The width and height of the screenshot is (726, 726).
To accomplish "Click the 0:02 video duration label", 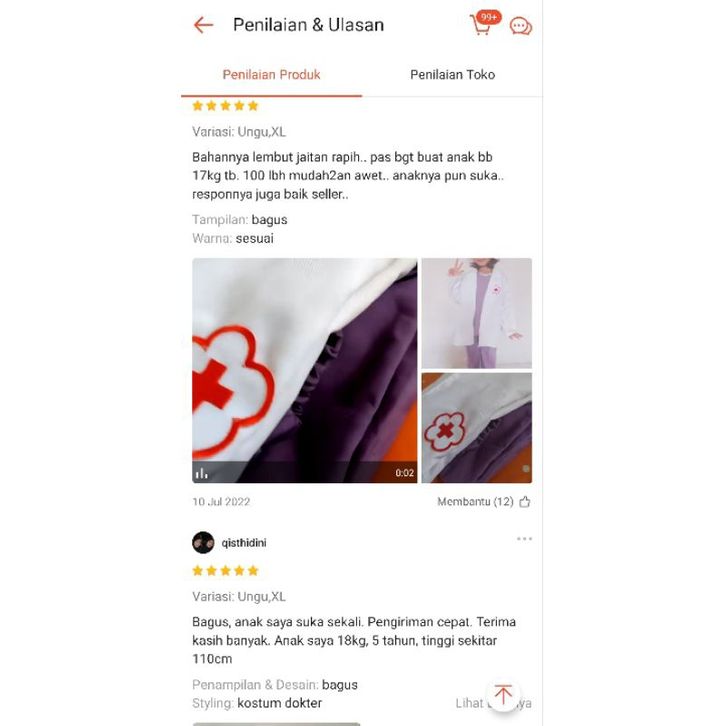I will coord(404,473).
